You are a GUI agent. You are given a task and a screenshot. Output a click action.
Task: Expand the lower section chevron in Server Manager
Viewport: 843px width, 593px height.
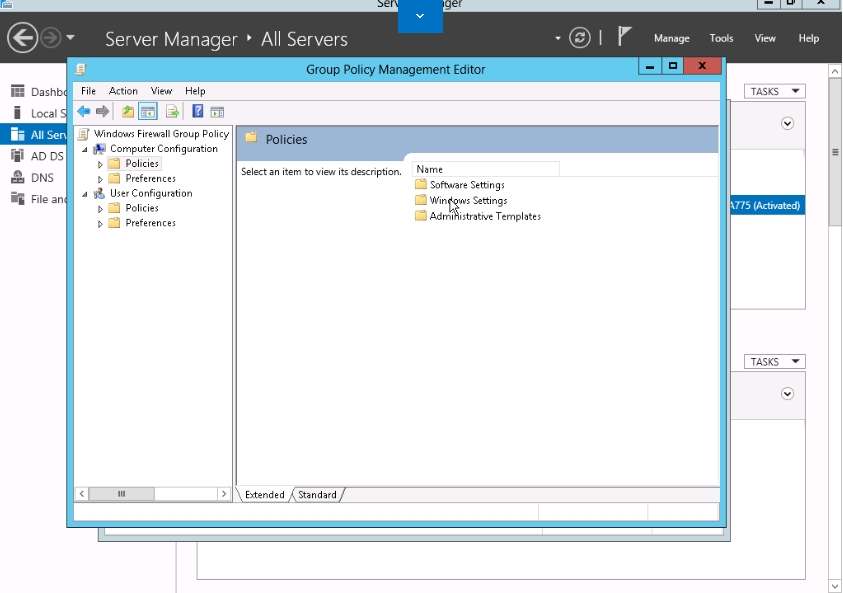pos(787,394)
